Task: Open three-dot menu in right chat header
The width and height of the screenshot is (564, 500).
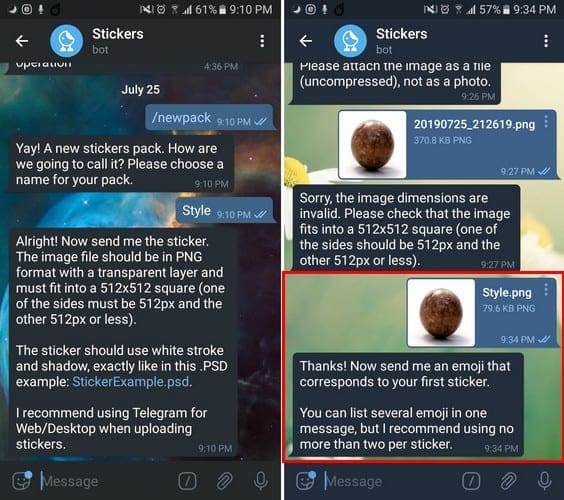Action: click(x=546, y=41)
